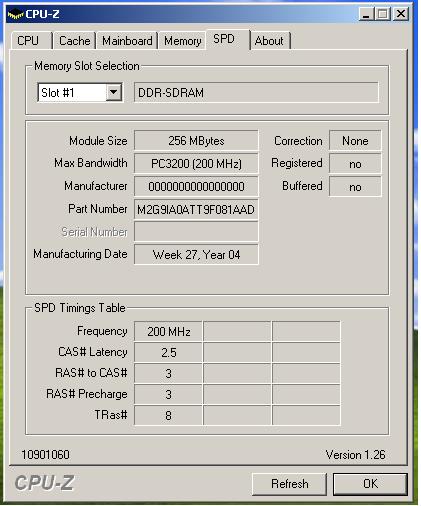This screenshot has width=421, height=506.
Task: Click the RAS# to CAS# value cell
Action: [x=168, y=373]
